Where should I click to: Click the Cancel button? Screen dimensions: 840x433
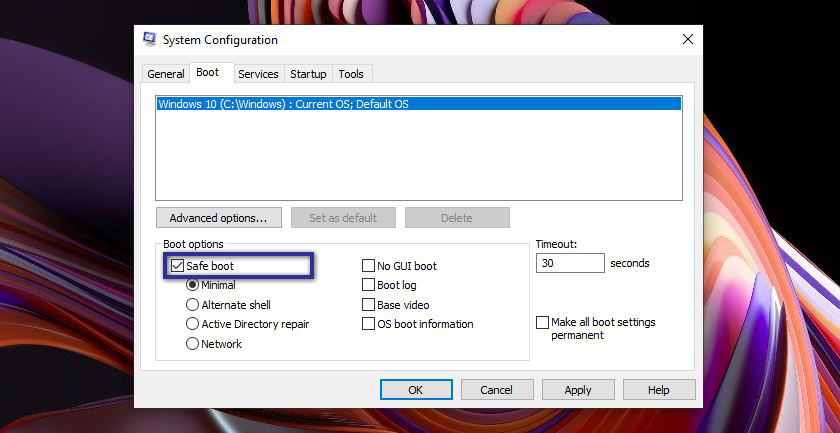tap(497, 390)
